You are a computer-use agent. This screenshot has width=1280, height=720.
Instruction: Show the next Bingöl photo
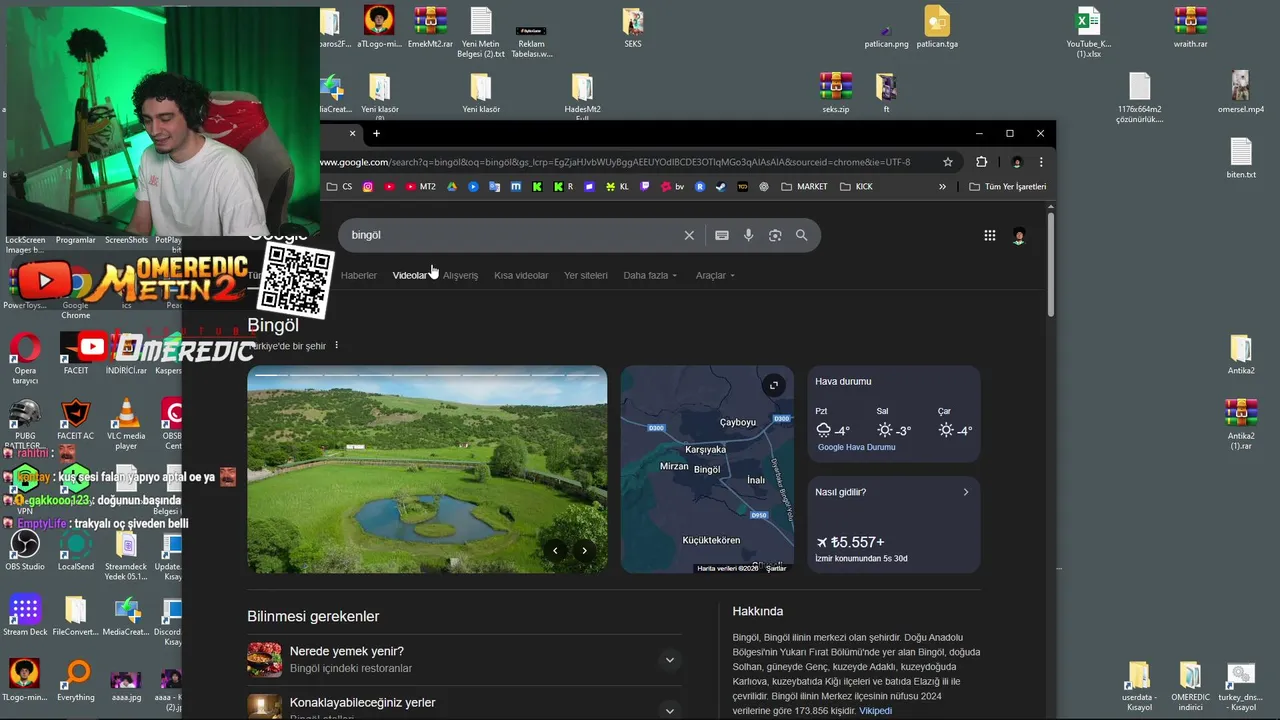coord(584,551)
